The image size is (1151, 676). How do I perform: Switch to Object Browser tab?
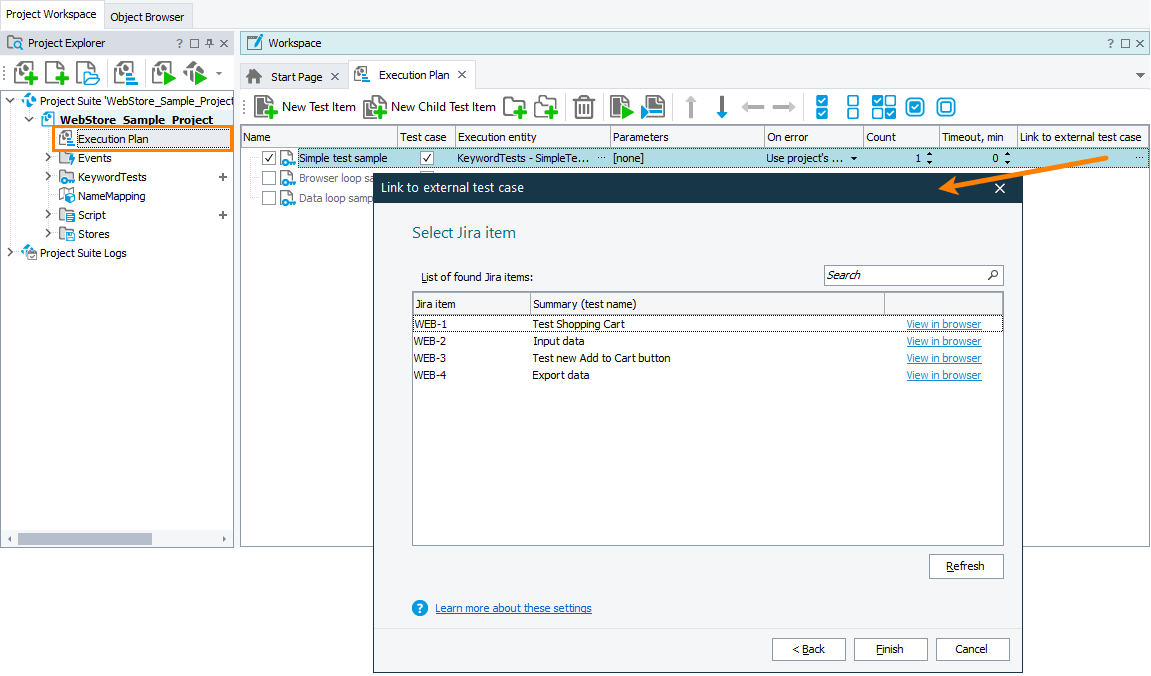(147, 16)
